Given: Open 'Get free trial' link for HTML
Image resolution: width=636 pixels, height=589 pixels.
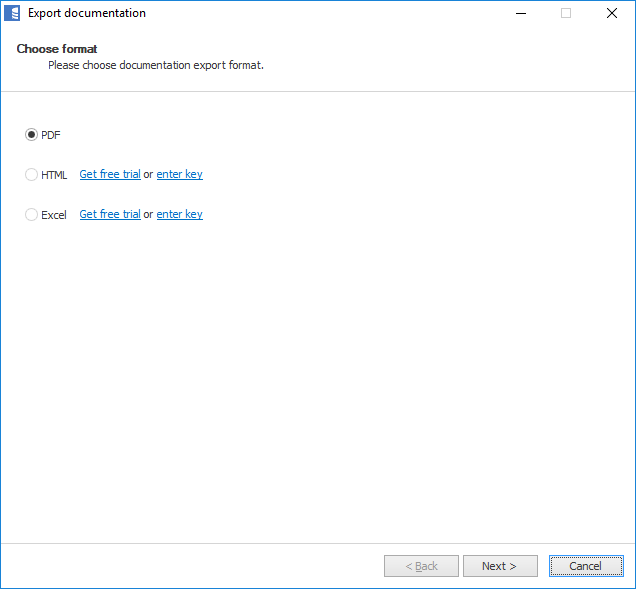Looking at the screenshot, I should [x=110, y=175].
